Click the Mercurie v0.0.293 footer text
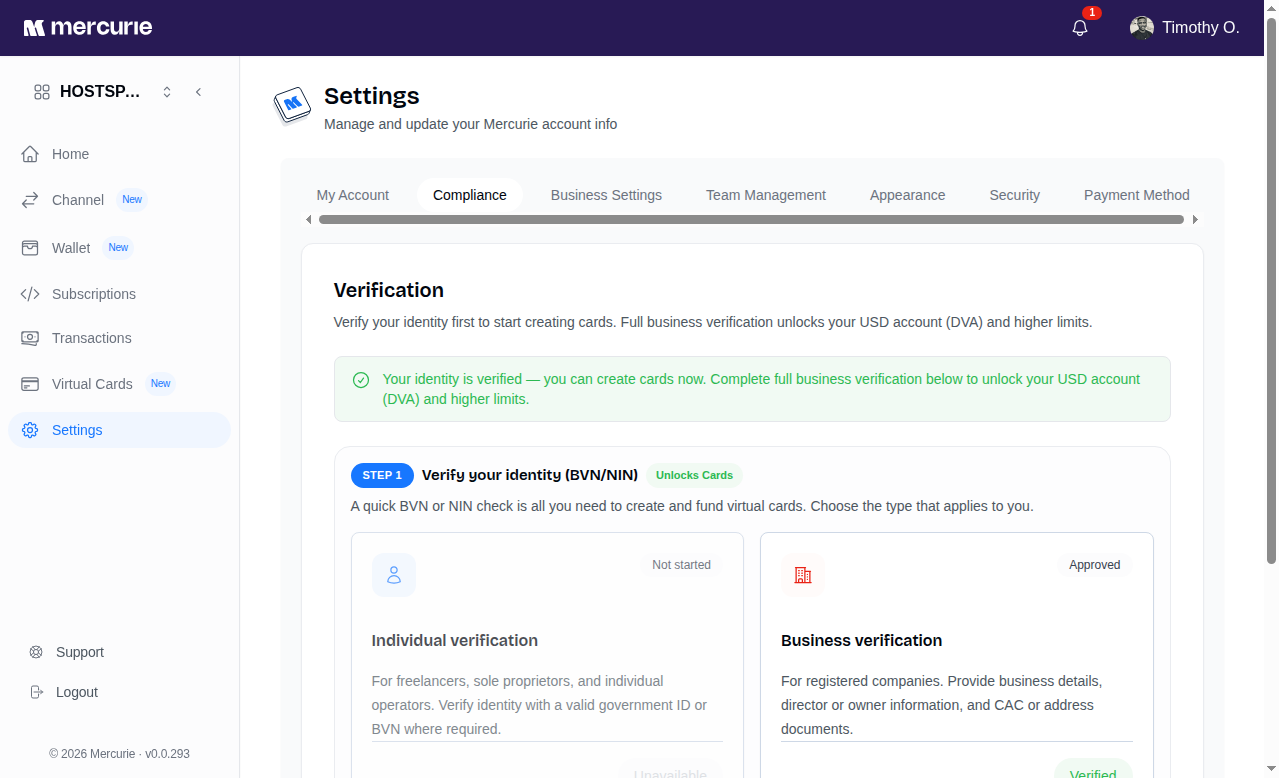 pyautogui.click(x=119, y=754)
